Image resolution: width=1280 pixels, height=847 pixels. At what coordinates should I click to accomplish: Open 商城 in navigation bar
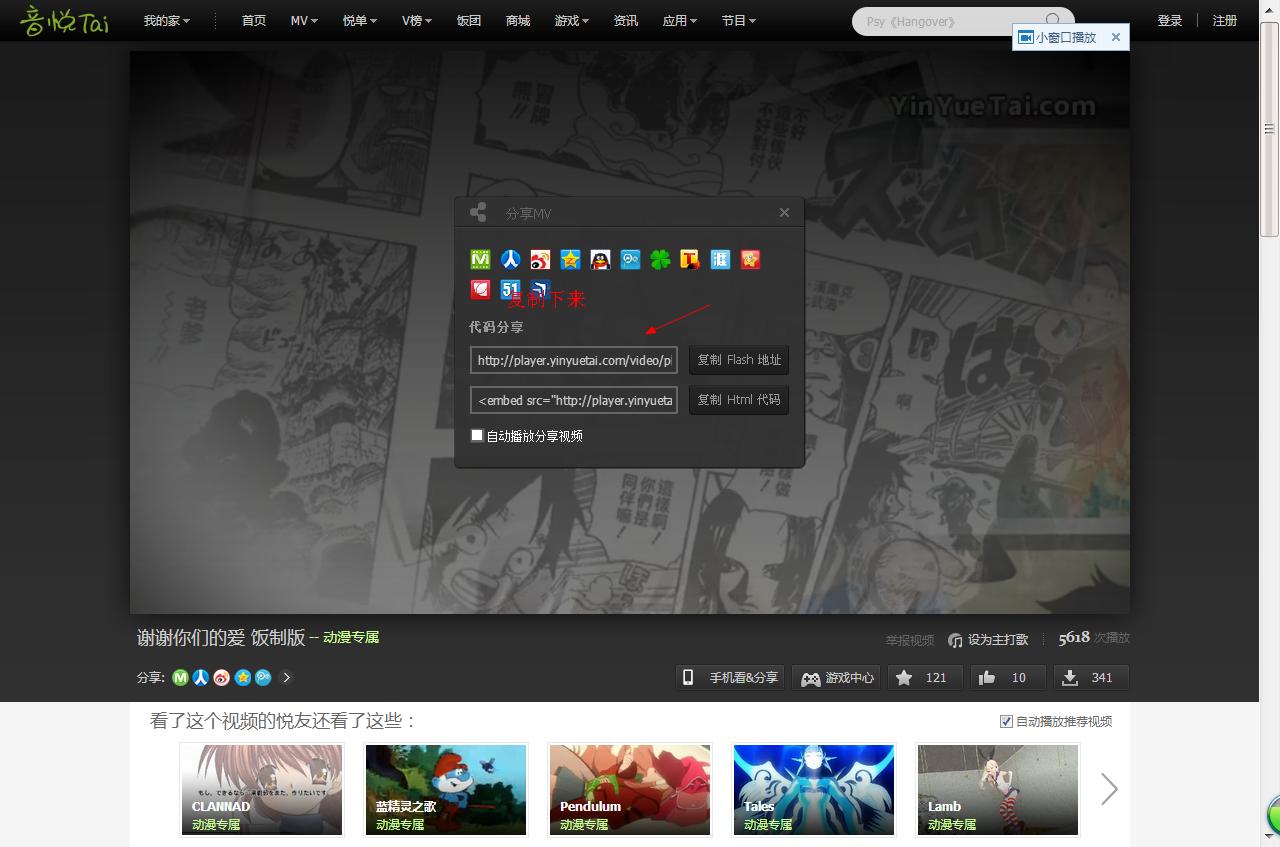(x=518, y=20)
